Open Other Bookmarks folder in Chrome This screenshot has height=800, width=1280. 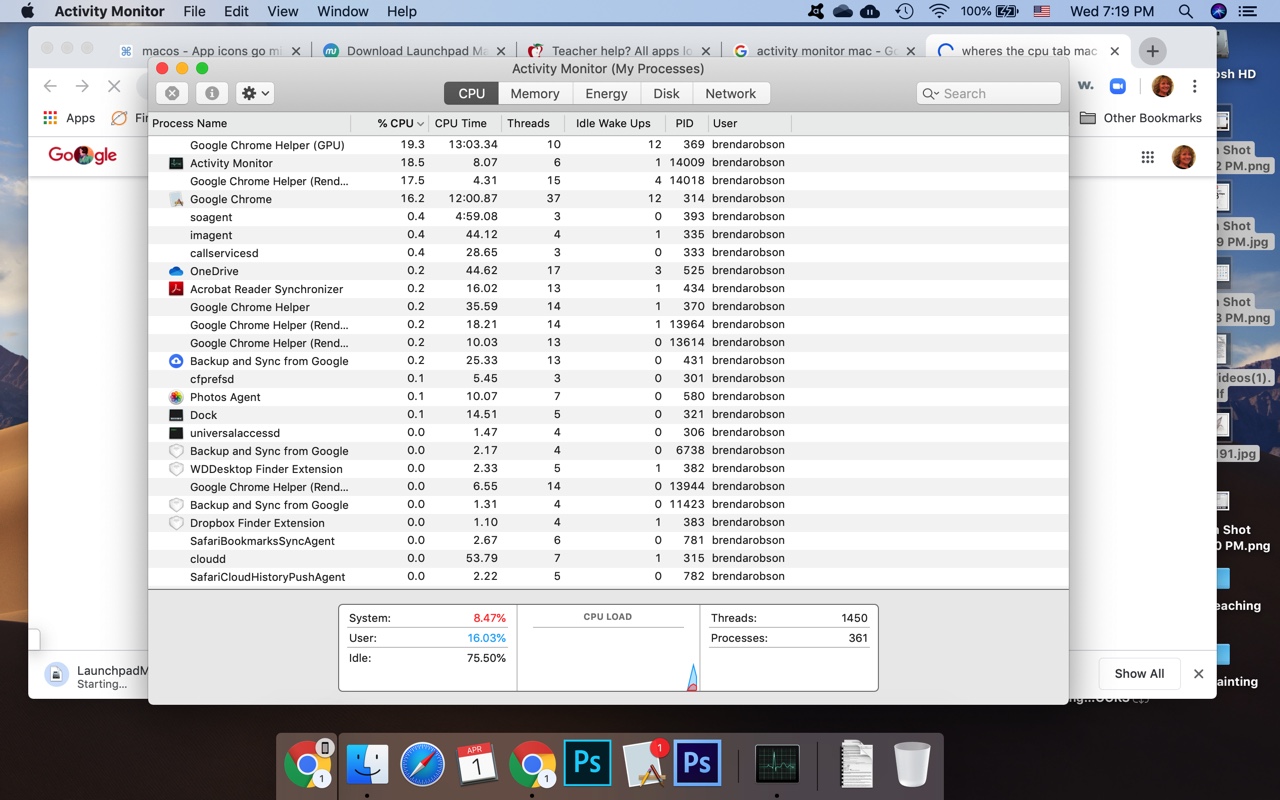(1141, 118)
